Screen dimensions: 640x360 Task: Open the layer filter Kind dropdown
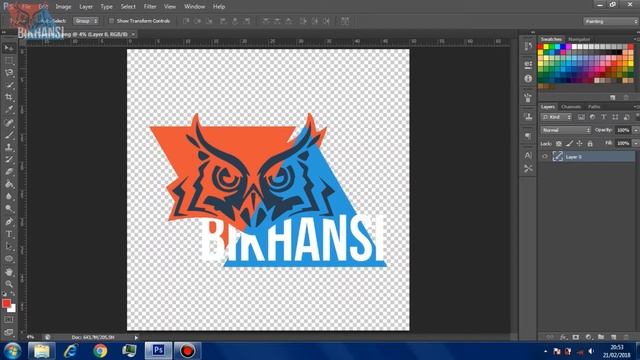tap(557, 118)
